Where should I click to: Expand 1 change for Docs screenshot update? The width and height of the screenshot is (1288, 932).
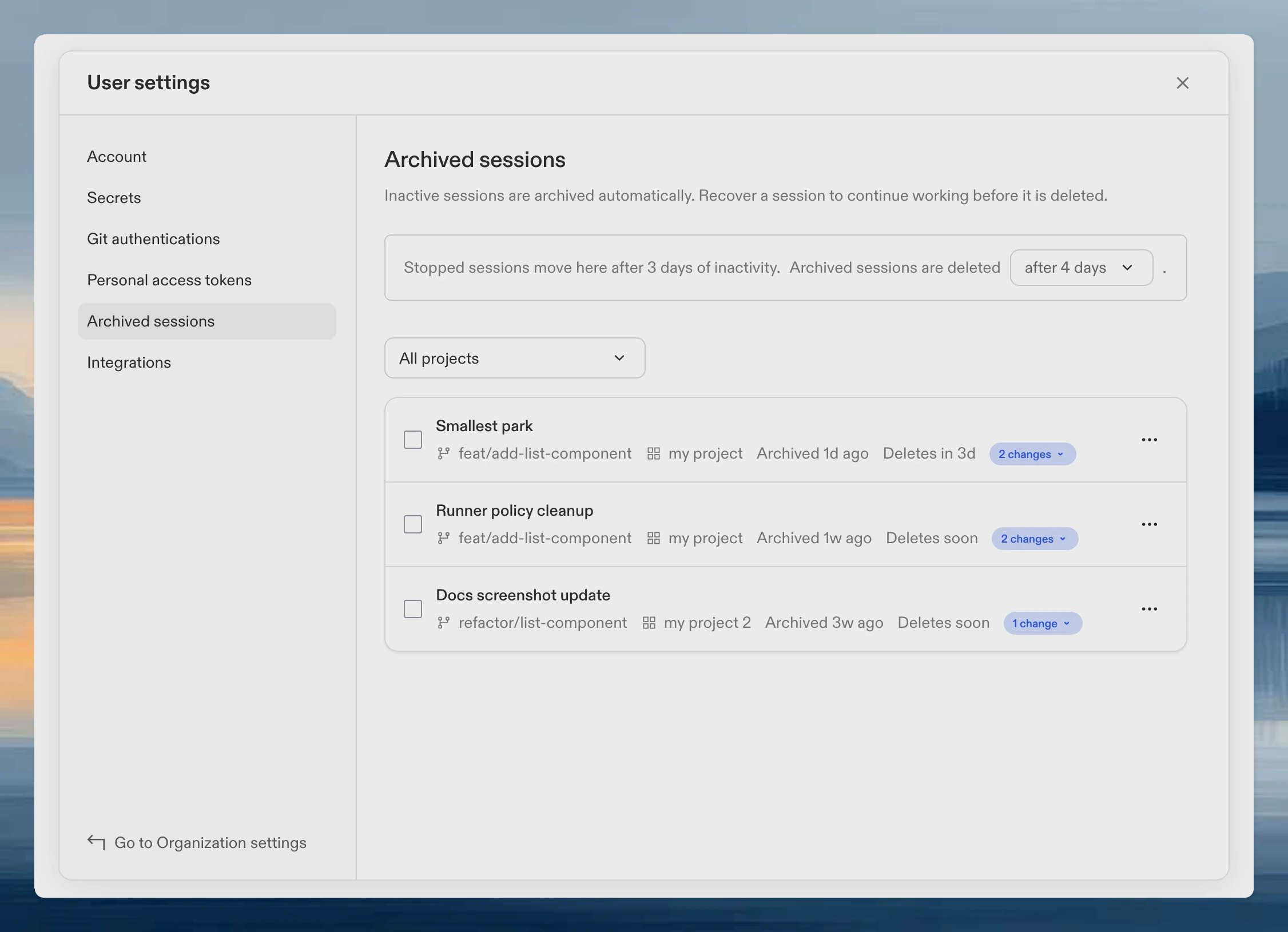pos(1043,623)
